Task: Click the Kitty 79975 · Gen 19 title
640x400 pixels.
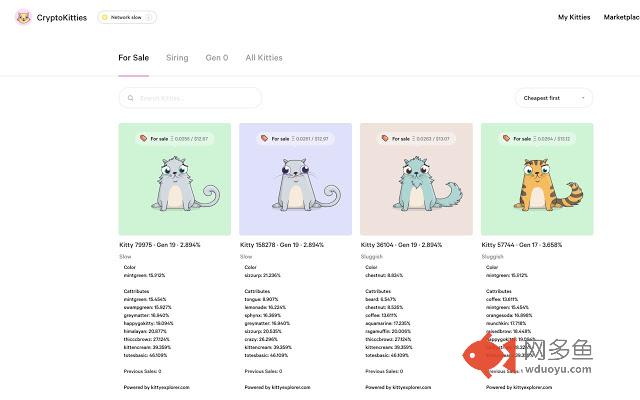Action: click(160, 245)
